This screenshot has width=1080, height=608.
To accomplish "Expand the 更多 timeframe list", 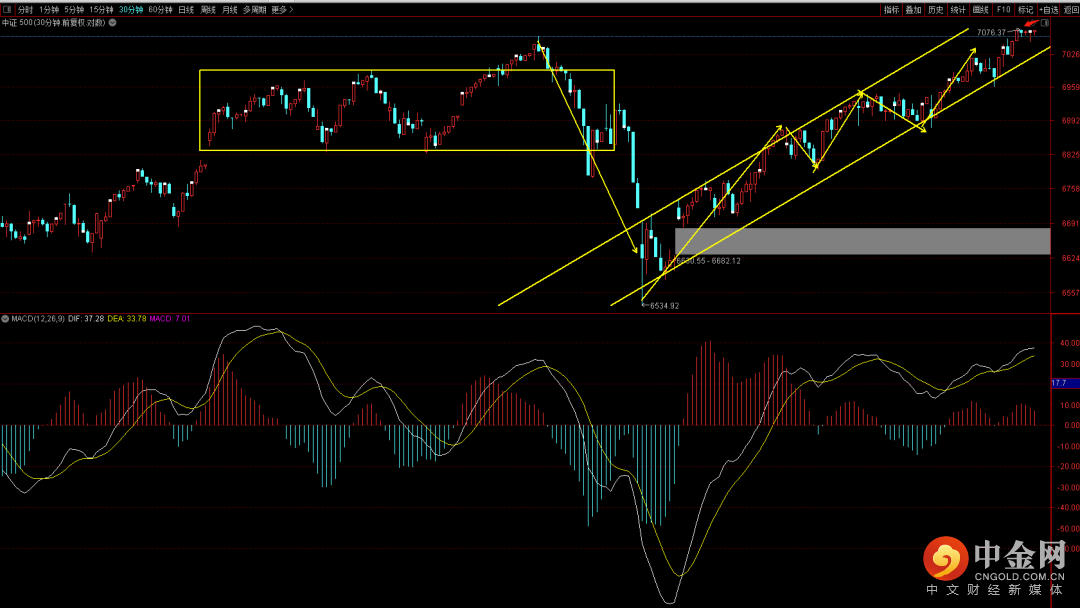I will pos(281,9).
